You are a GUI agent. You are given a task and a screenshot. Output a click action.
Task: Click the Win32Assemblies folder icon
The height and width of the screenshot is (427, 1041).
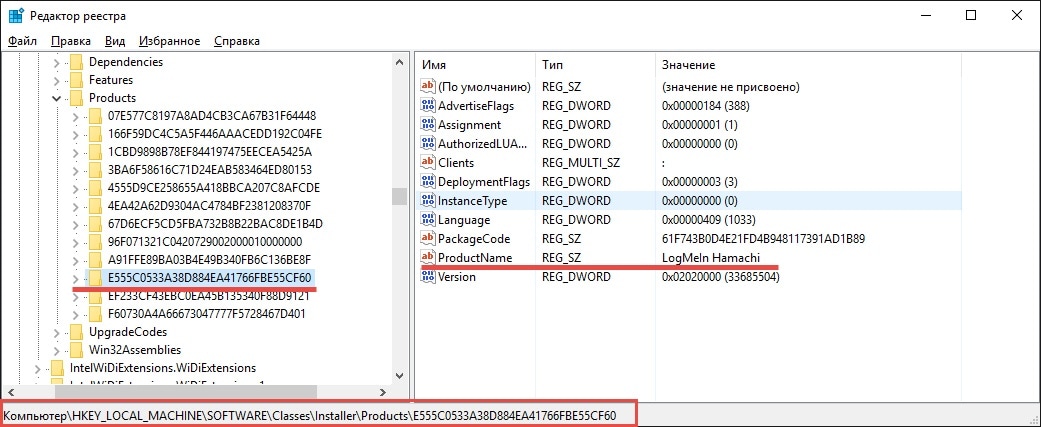76,350
